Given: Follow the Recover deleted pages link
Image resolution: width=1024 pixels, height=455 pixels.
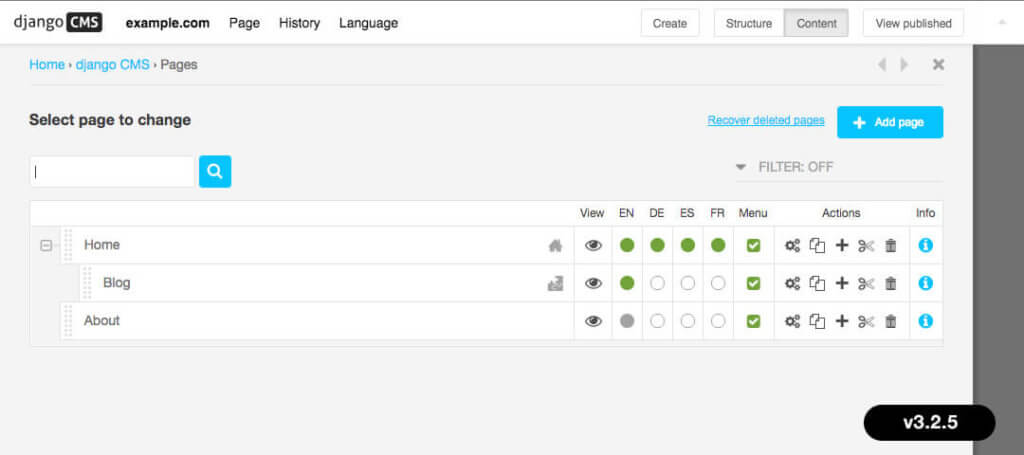Looking at the screenshot, I should point(766,120).
